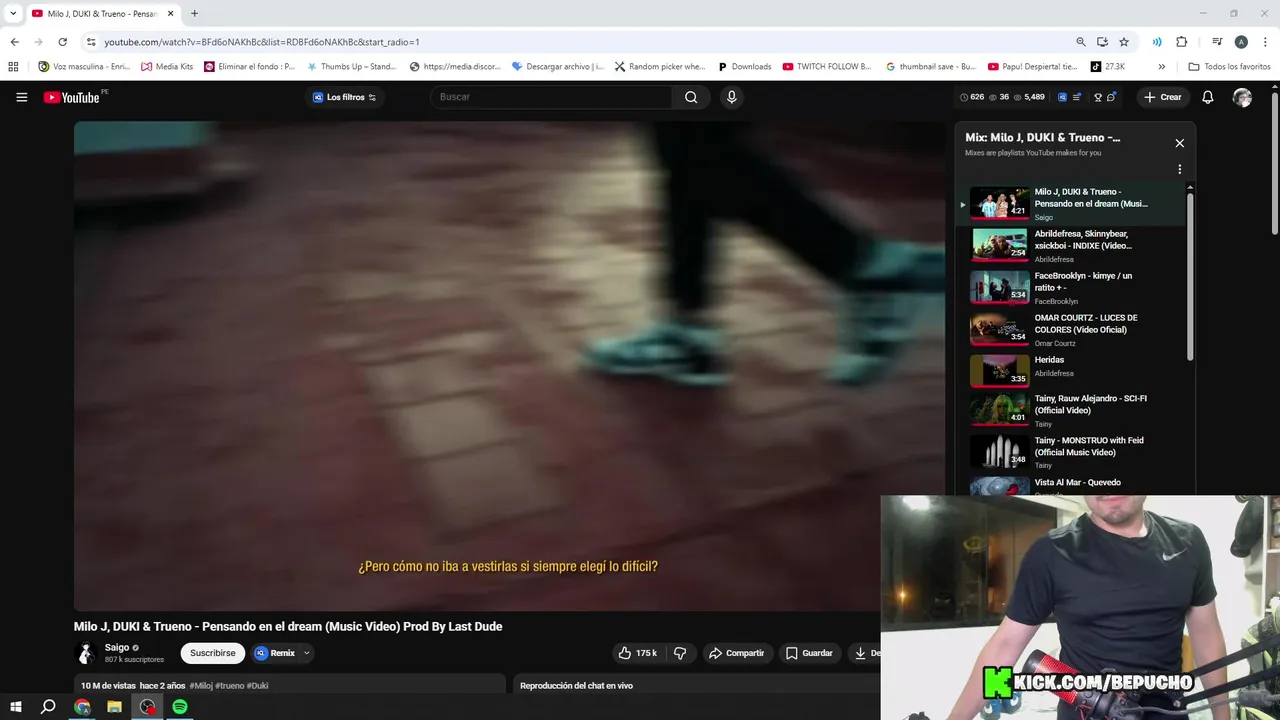Subscribe with the Suscribirse button

[213, 653]
